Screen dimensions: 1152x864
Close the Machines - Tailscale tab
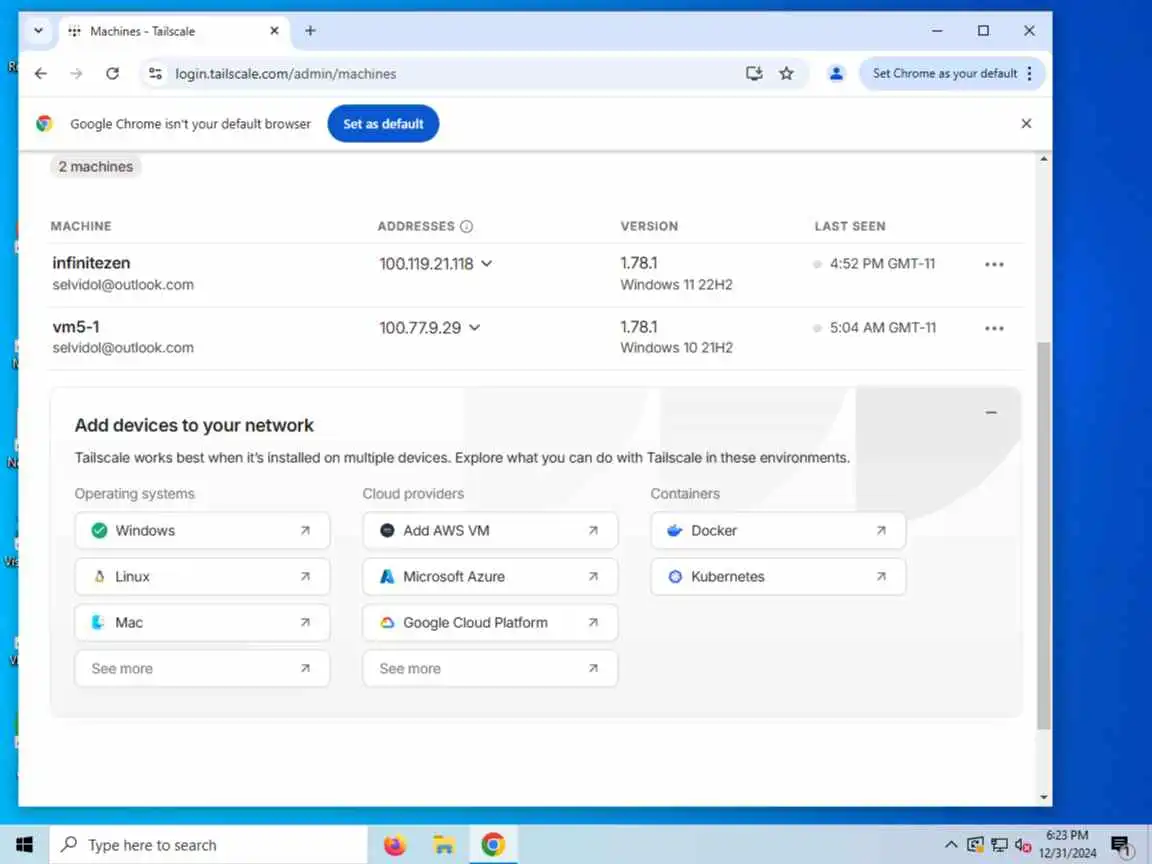[x=274, y=31]
